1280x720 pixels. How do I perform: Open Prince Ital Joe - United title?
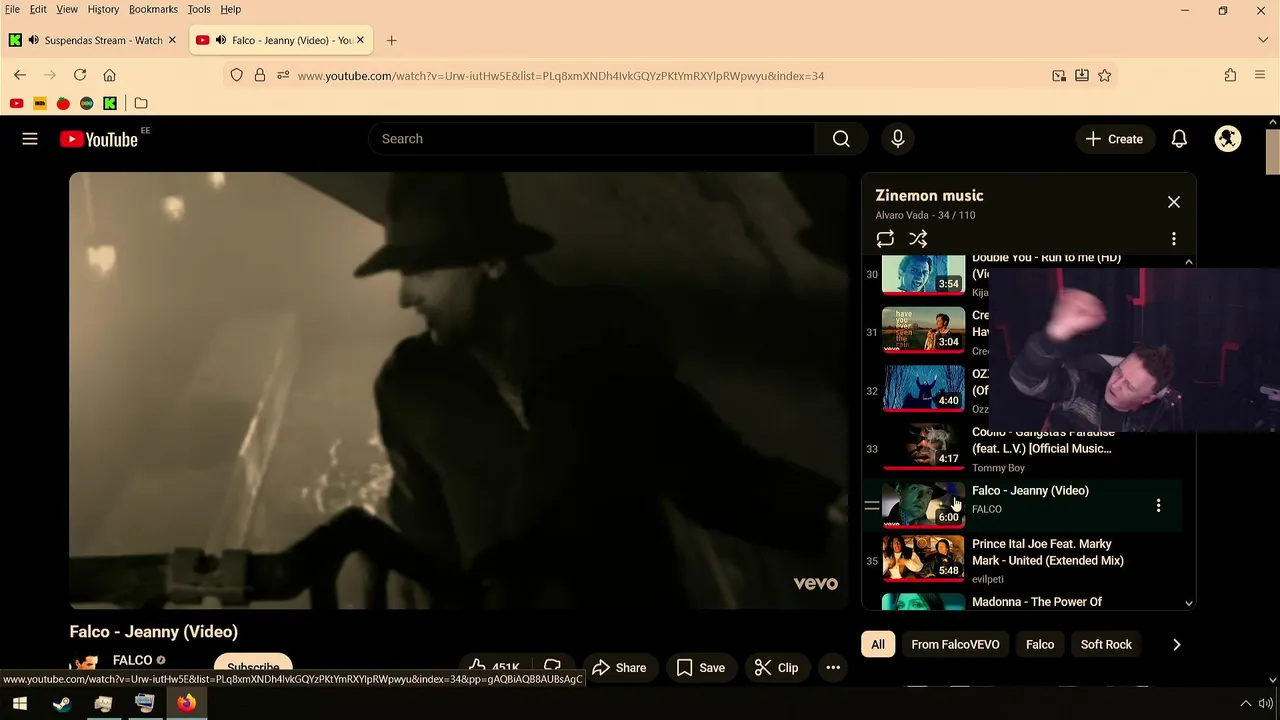(1047, 552)
